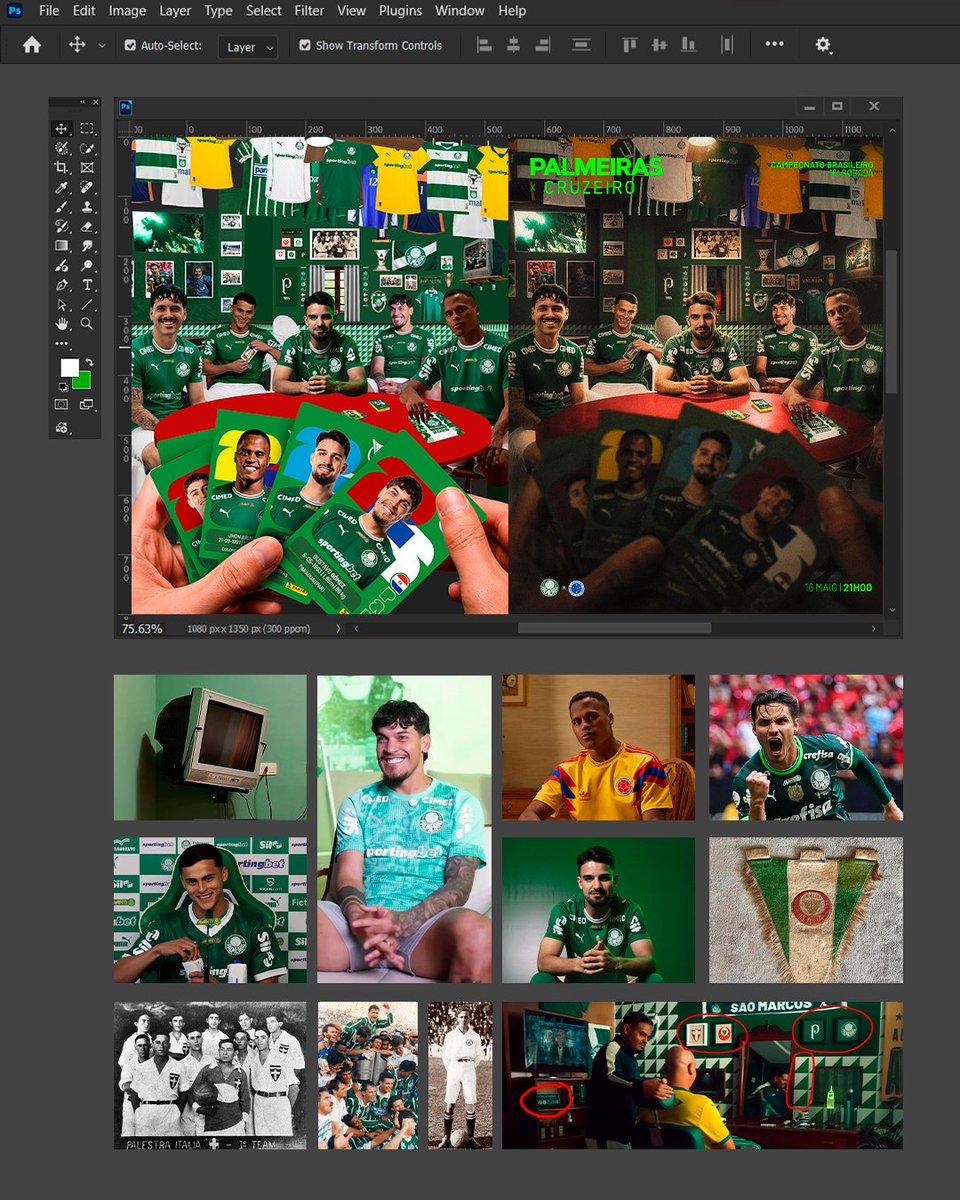This screenshot has height=1200, width=960.
Task: Select the Move tool in the toolbox
Action: [62, 128]
